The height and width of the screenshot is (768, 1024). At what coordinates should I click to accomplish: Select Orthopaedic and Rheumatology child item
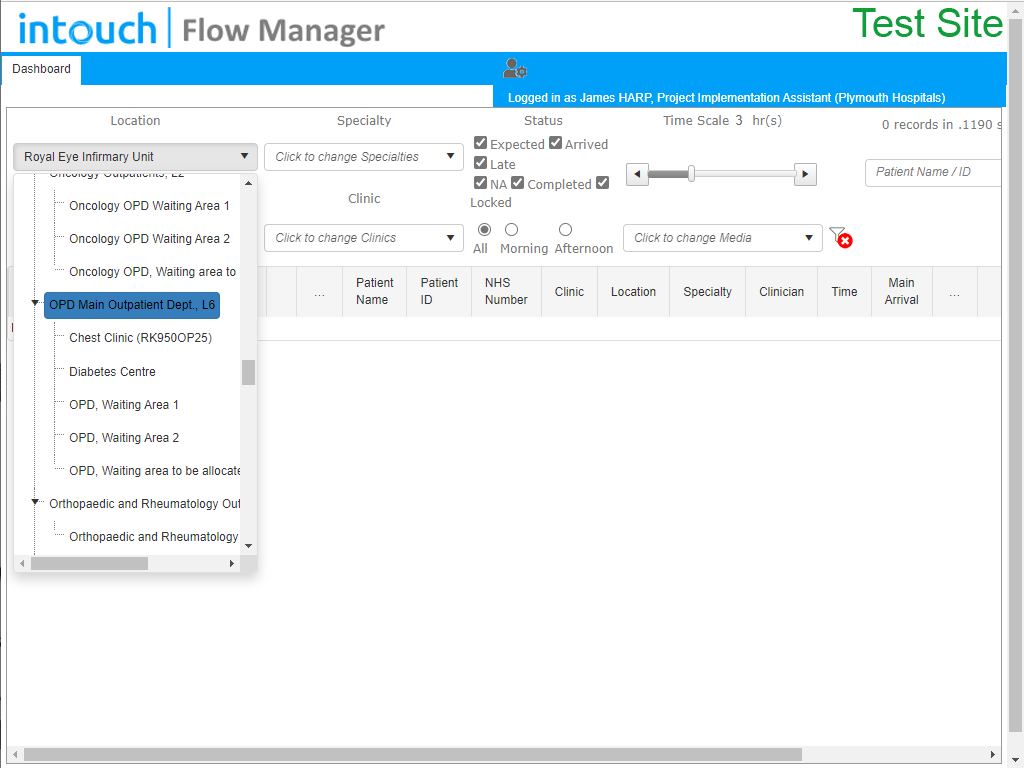tap(153, 537)
